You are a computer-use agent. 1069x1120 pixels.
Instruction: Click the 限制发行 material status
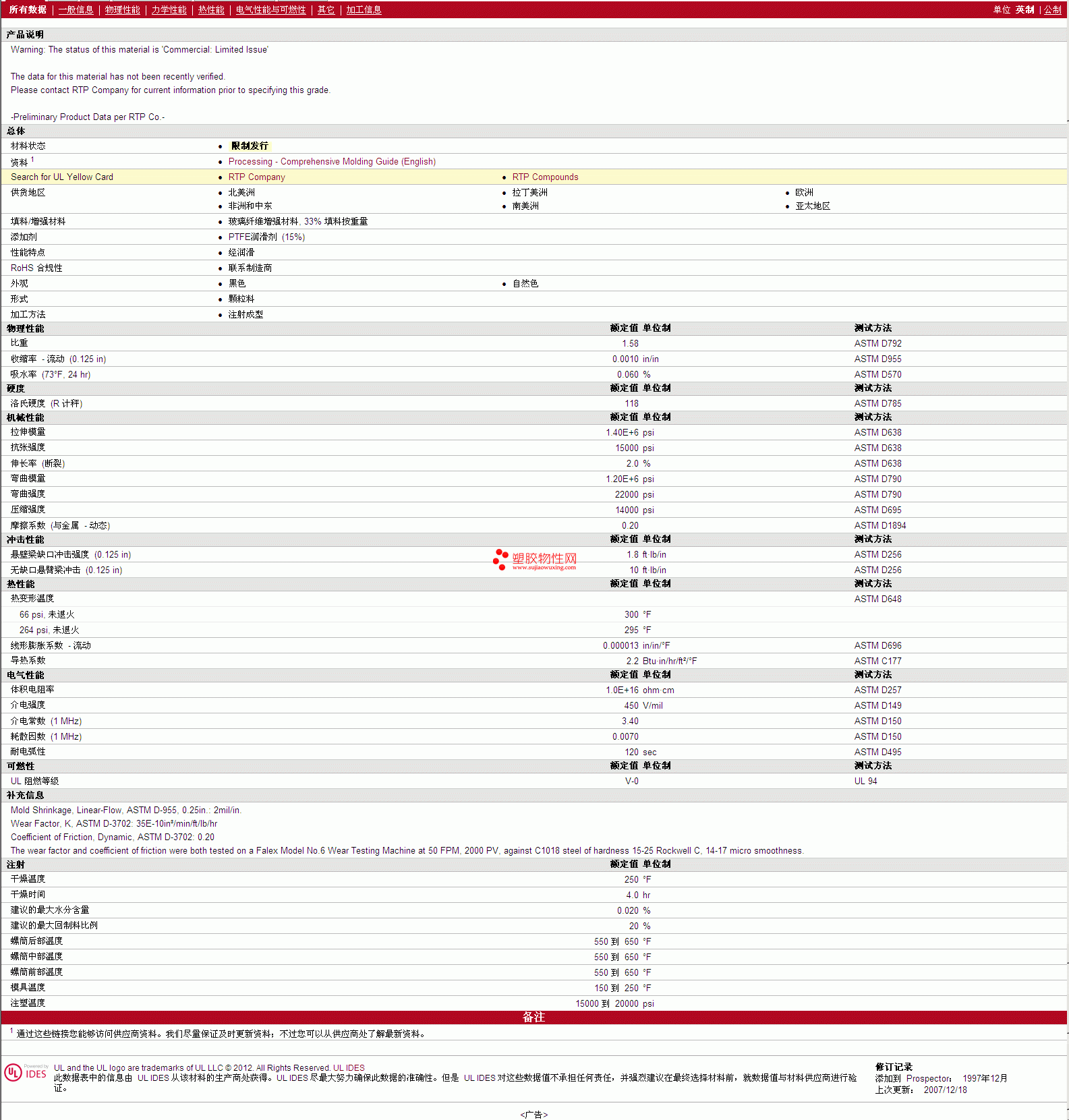pyautogui.click(x=250, y=146)
